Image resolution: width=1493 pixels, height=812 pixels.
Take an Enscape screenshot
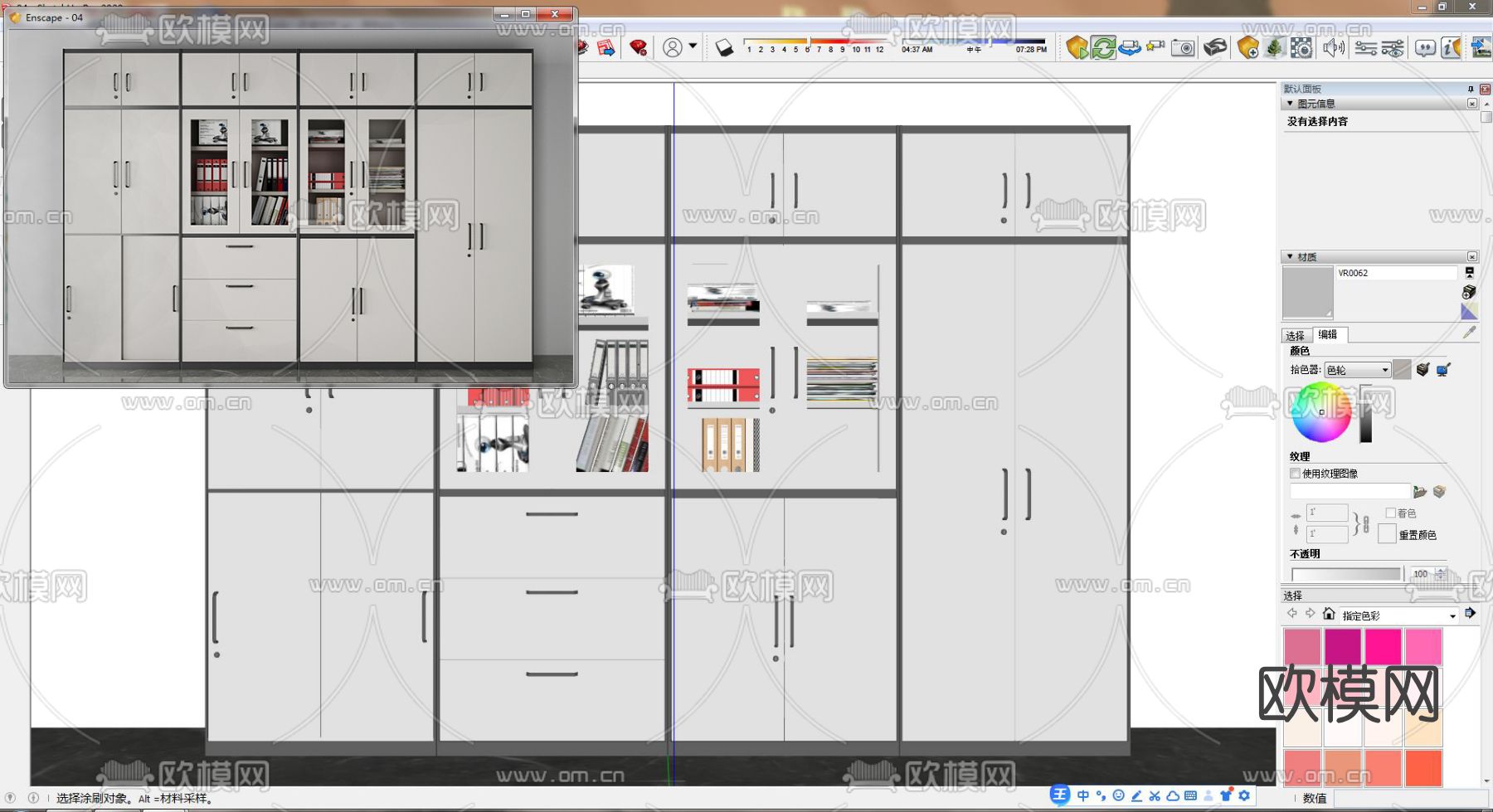click(1183, 48)
